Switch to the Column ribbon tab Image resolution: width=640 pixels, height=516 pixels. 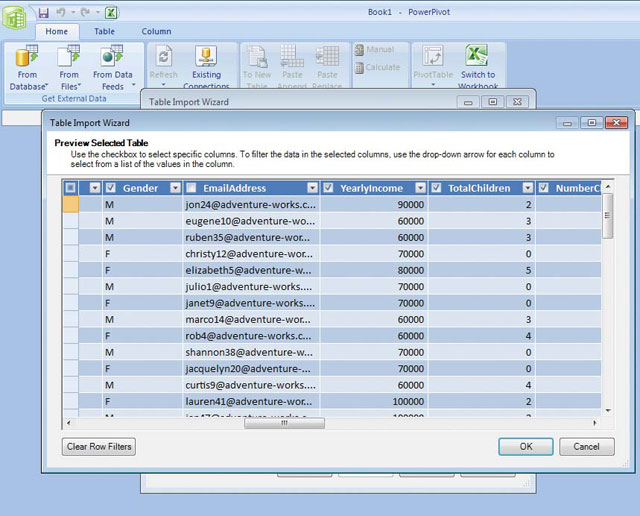tap(156, 31)
